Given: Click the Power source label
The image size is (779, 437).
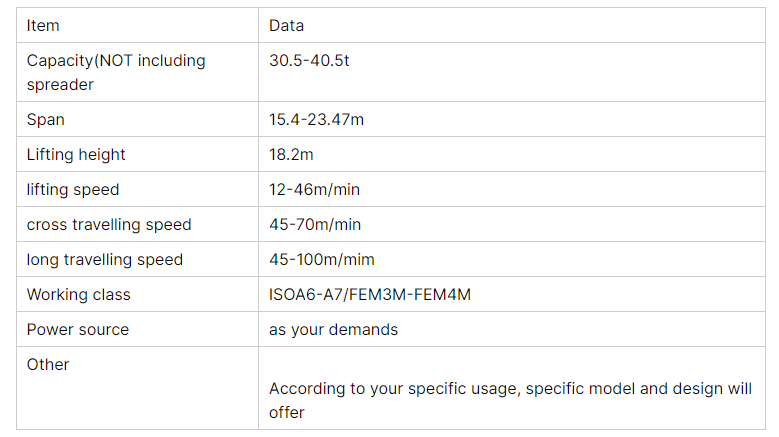Looking at the screenshot, I should click(x=77, y=329).
